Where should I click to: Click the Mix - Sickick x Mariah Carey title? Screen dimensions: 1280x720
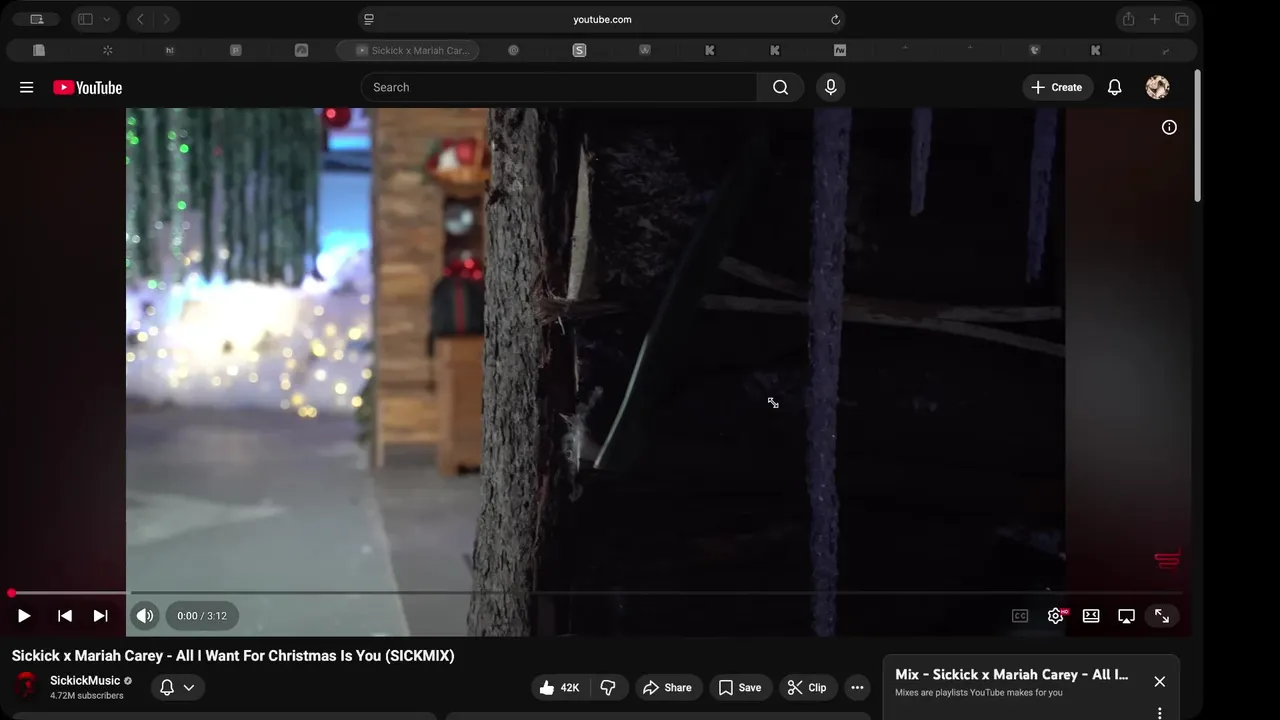(x=1011, y=675)
